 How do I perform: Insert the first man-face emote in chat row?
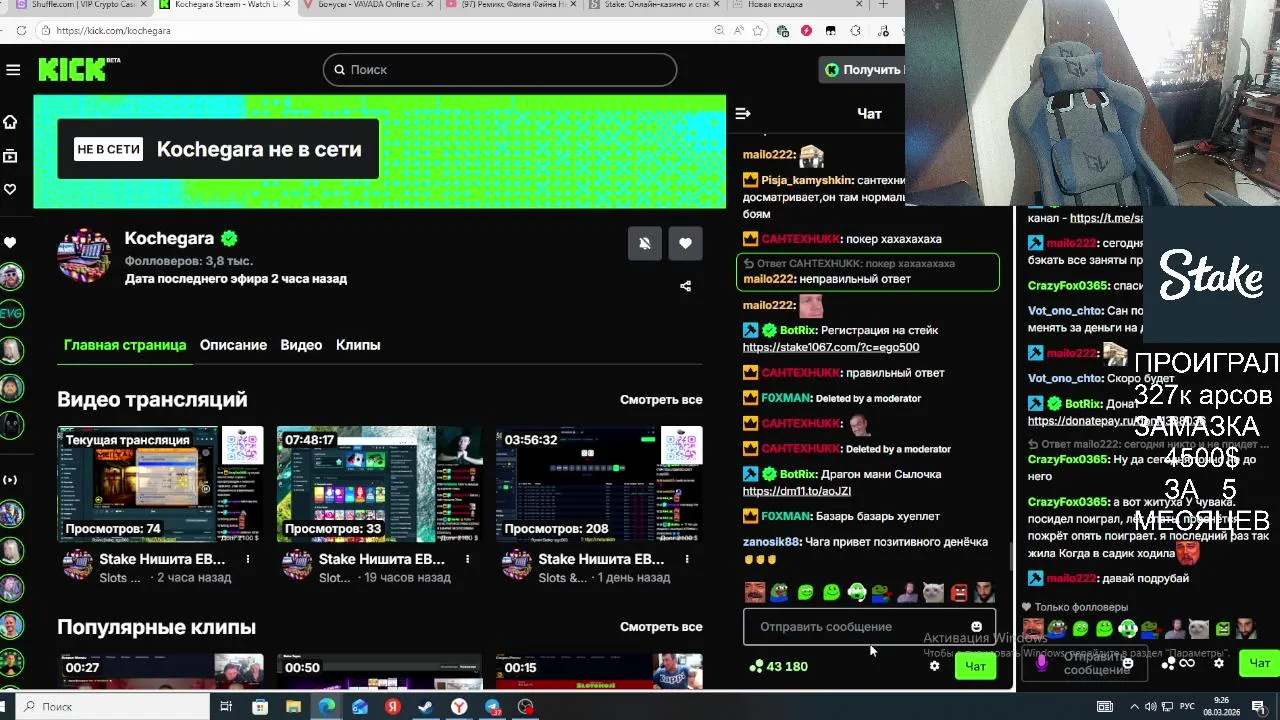click(755, 593)
